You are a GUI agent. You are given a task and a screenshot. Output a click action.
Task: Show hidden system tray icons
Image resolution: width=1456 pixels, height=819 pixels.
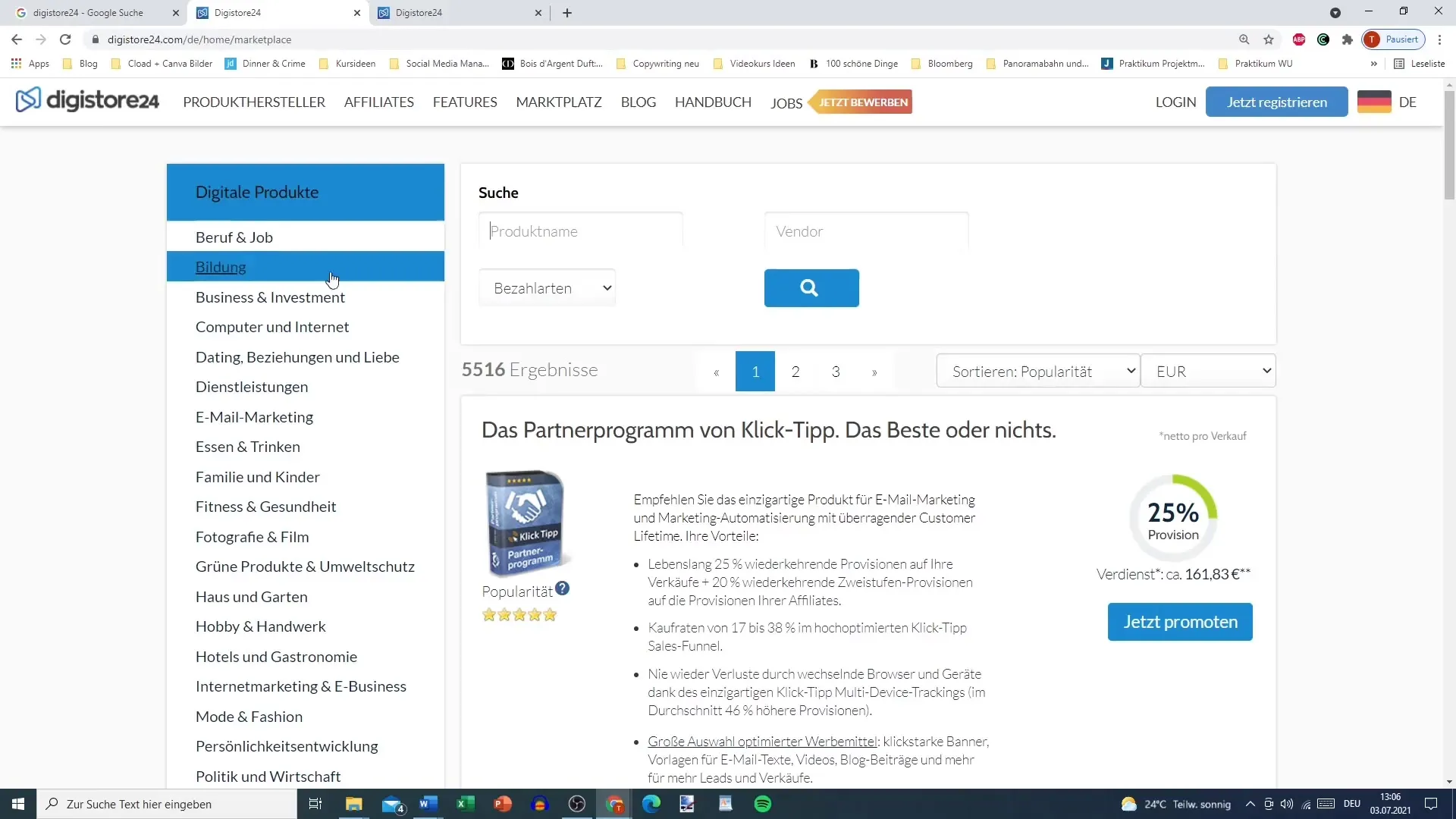[x=1250, y=804]
